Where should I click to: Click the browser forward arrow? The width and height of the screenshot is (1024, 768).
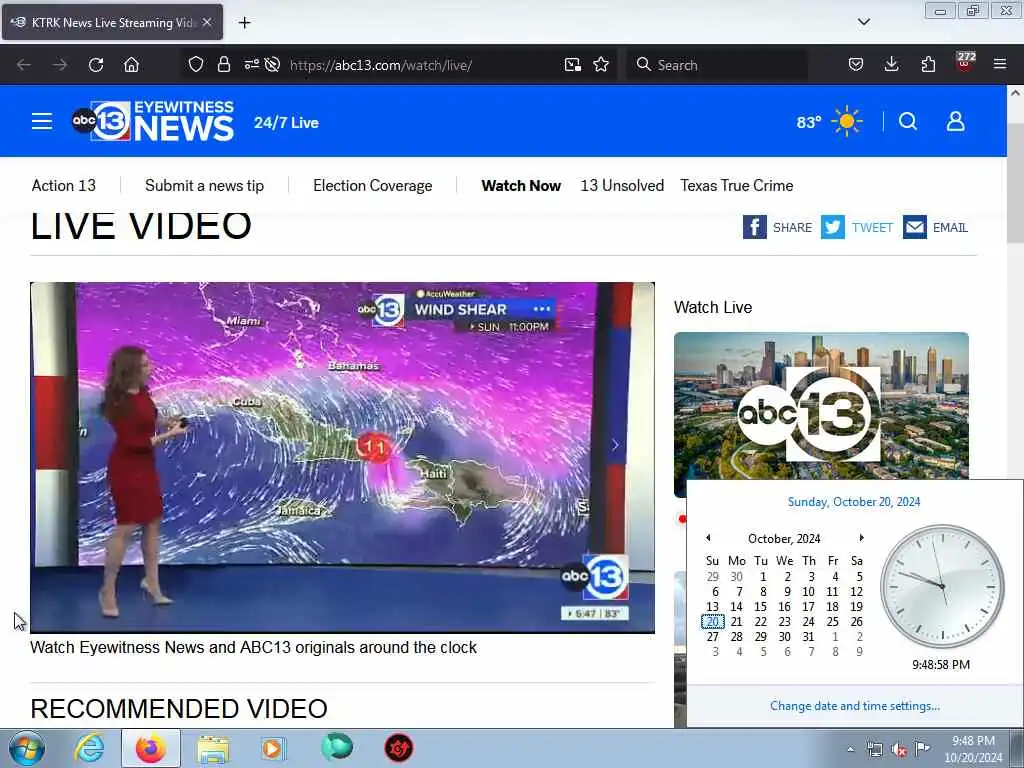coord(60,65)
